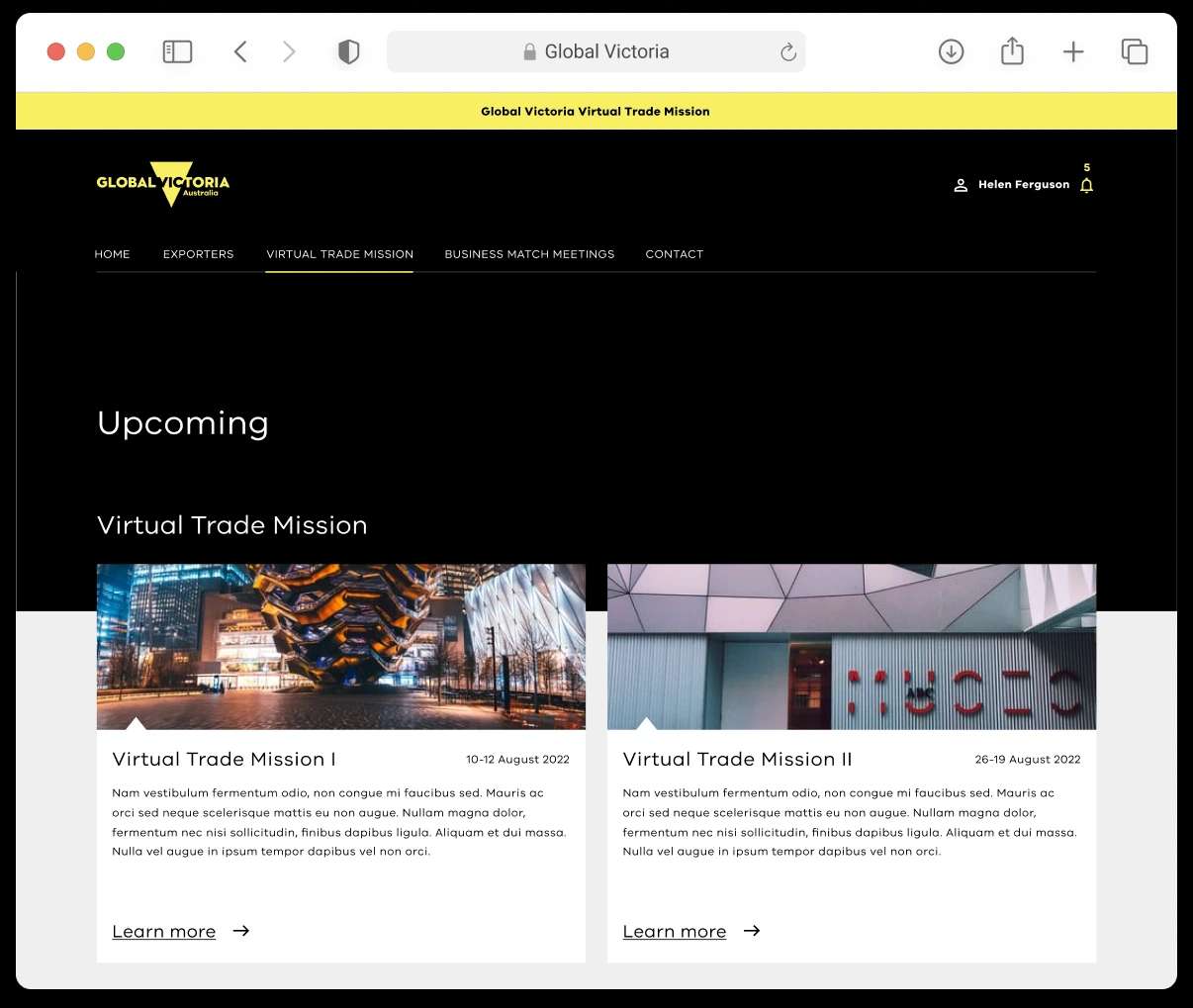Image resolution: width=1193 pixels, height=1008 pixels.
Task: Open the EXPORTERS nav item
Action: [199, 254]
